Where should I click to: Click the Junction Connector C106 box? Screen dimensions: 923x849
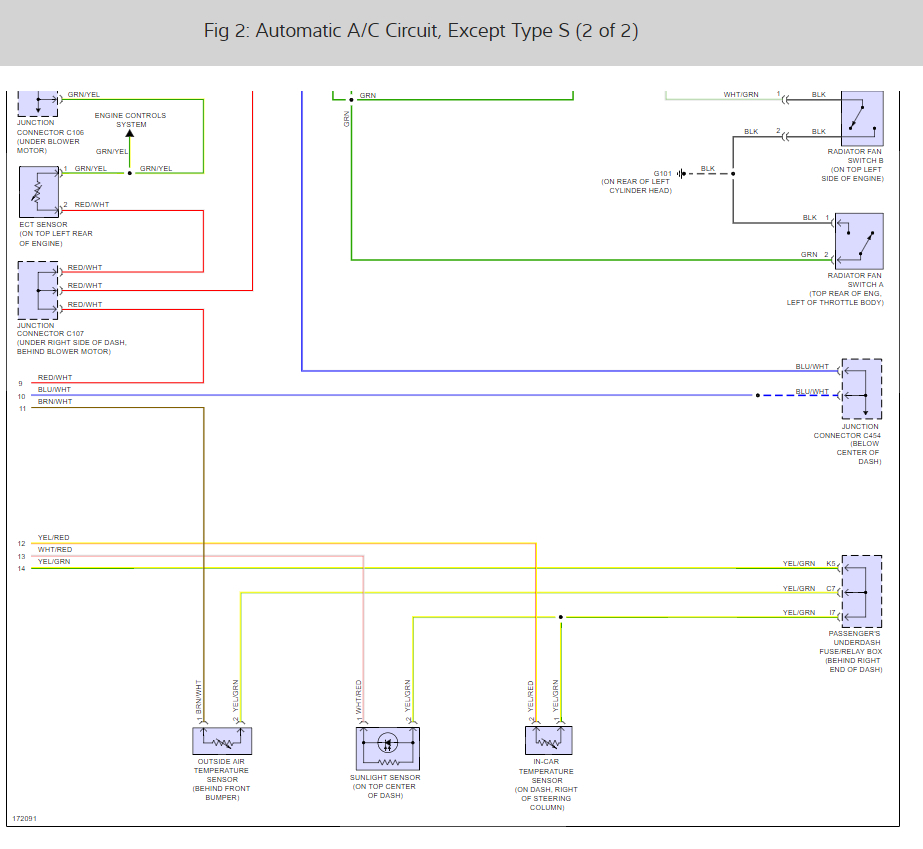[38, 104]
